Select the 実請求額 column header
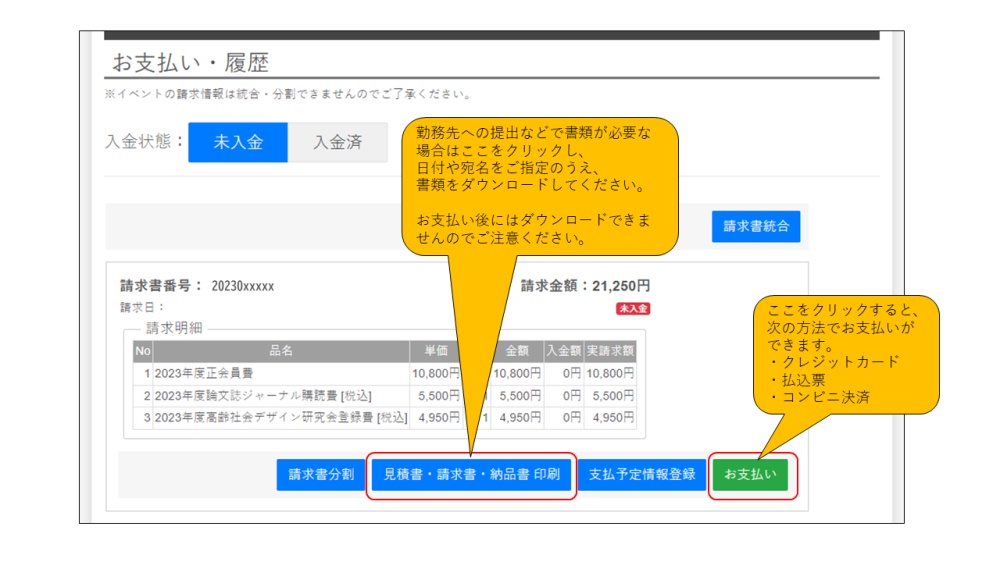The image size is (1000, 562). tap(610, 351)
